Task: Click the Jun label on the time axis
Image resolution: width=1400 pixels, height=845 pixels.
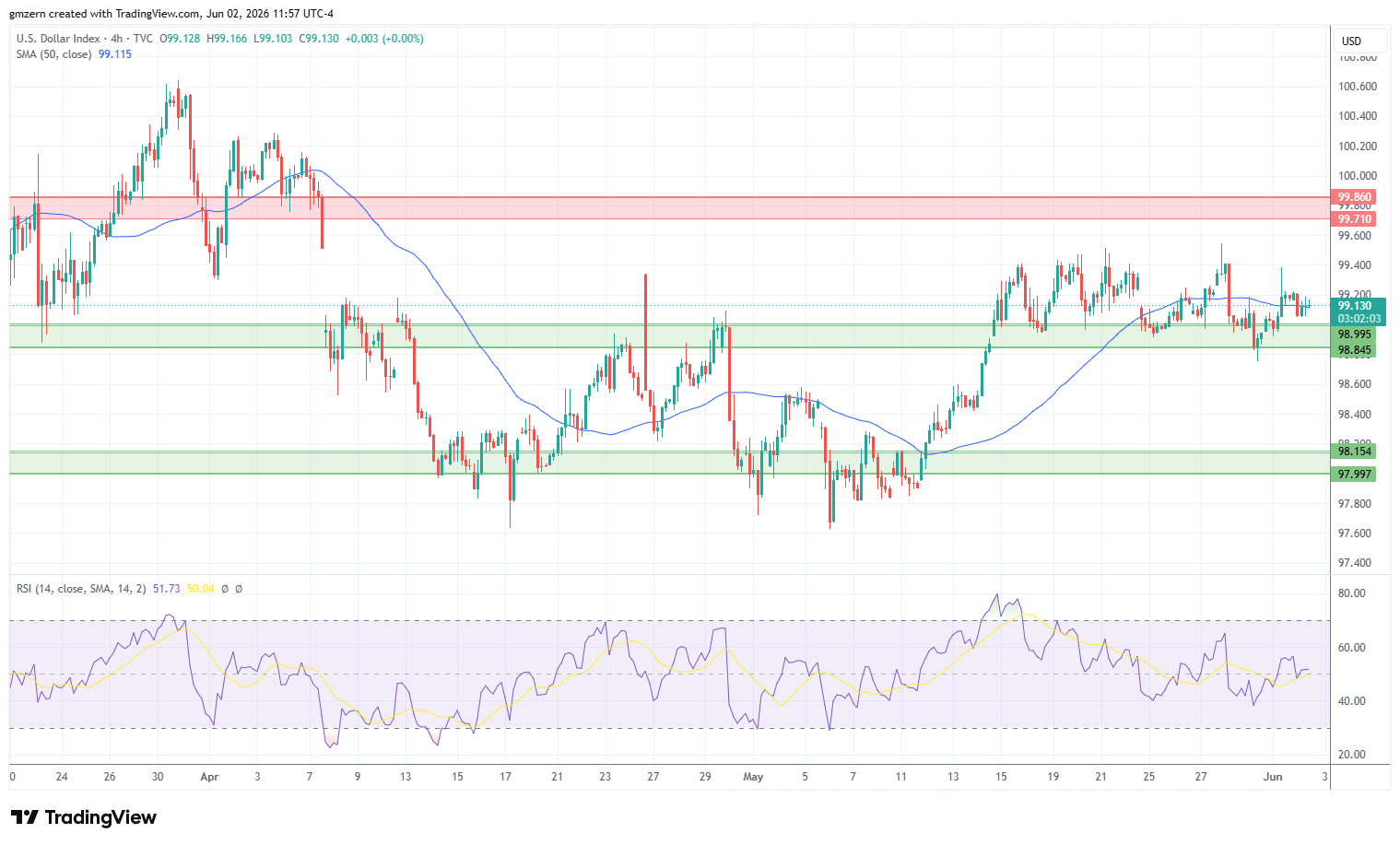Action: tap(1273, 777)
